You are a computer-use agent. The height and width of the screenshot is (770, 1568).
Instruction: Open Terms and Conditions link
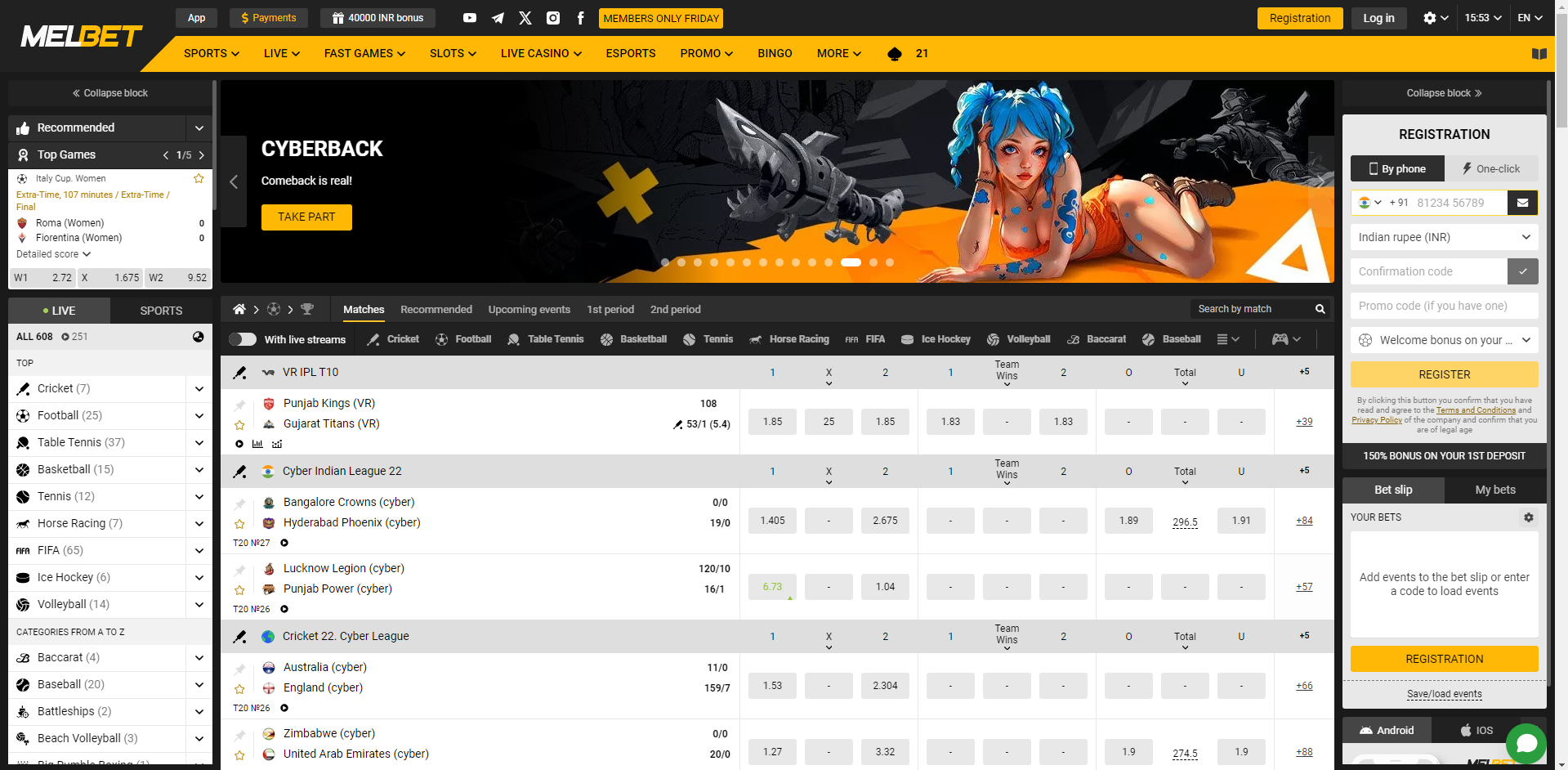(x=1476, y=410)
